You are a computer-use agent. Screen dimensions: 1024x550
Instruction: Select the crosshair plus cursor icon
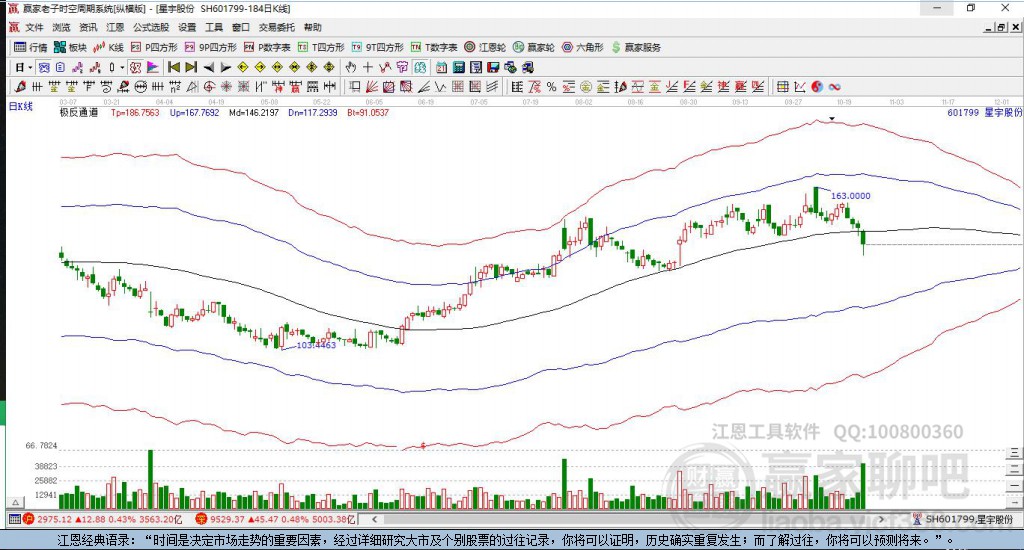tap(368, 67)
